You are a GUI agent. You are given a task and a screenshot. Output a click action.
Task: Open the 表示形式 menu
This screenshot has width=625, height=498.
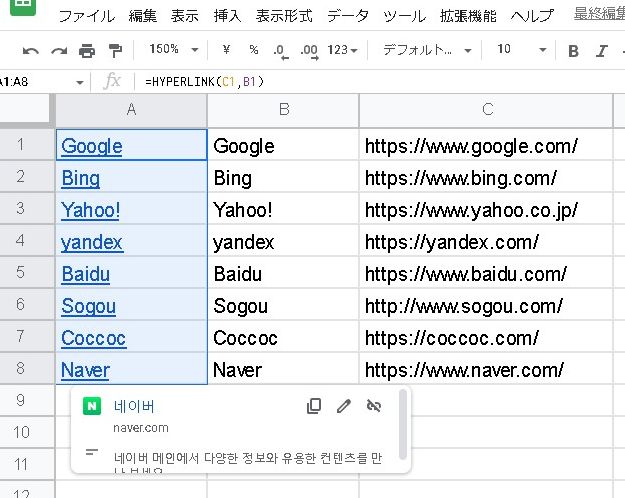284,16
